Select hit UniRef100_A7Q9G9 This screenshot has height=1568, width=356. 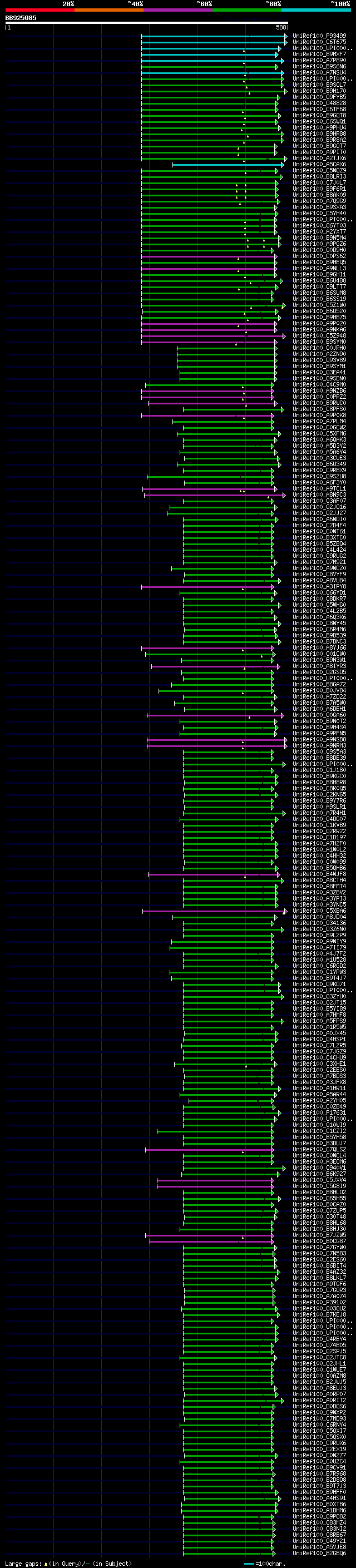(x=319, y=201)
